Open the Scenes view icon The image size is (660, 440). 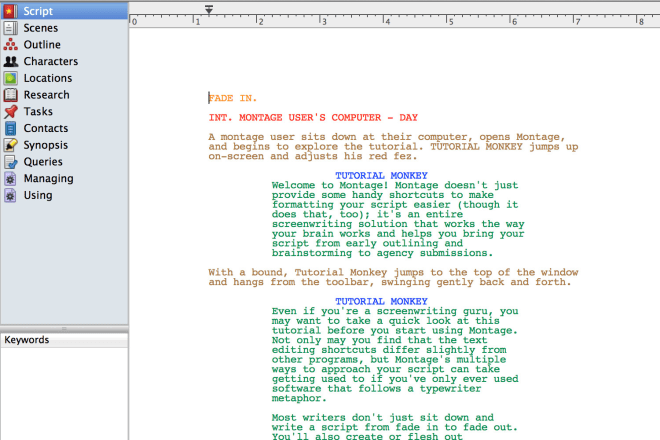coord(11,28)
